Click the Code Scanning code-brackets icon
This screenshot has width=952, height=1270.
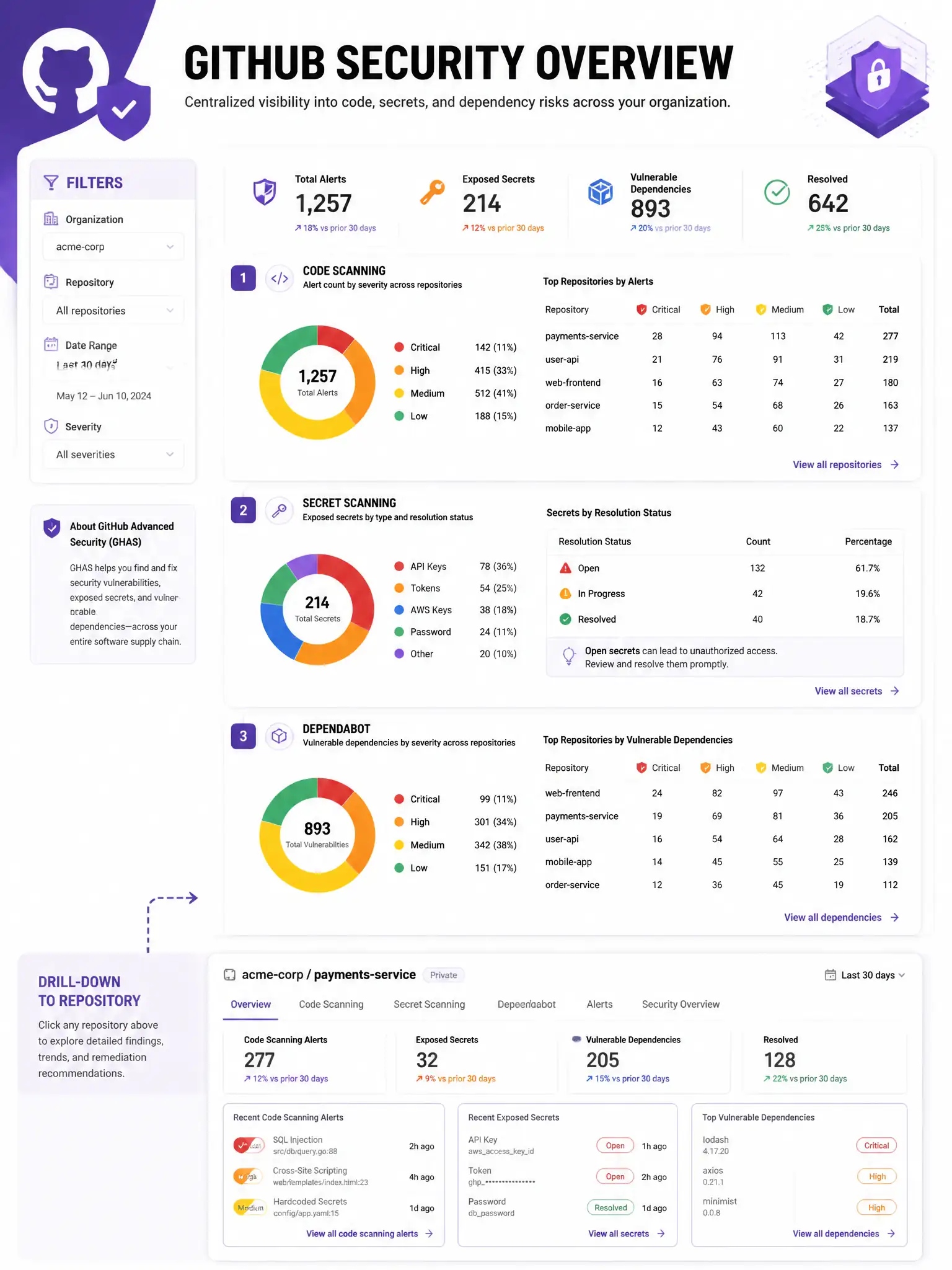click(x=280, y=278)
